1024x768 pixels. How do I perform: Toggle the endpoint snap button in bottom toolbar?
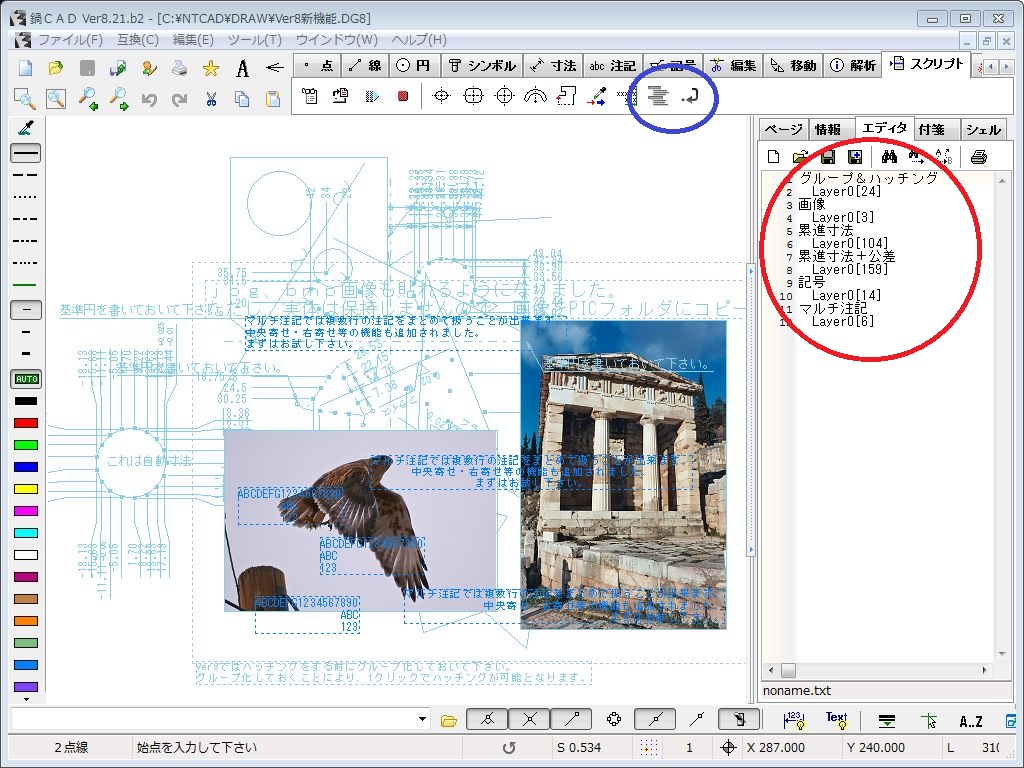[x=487, y=720]
